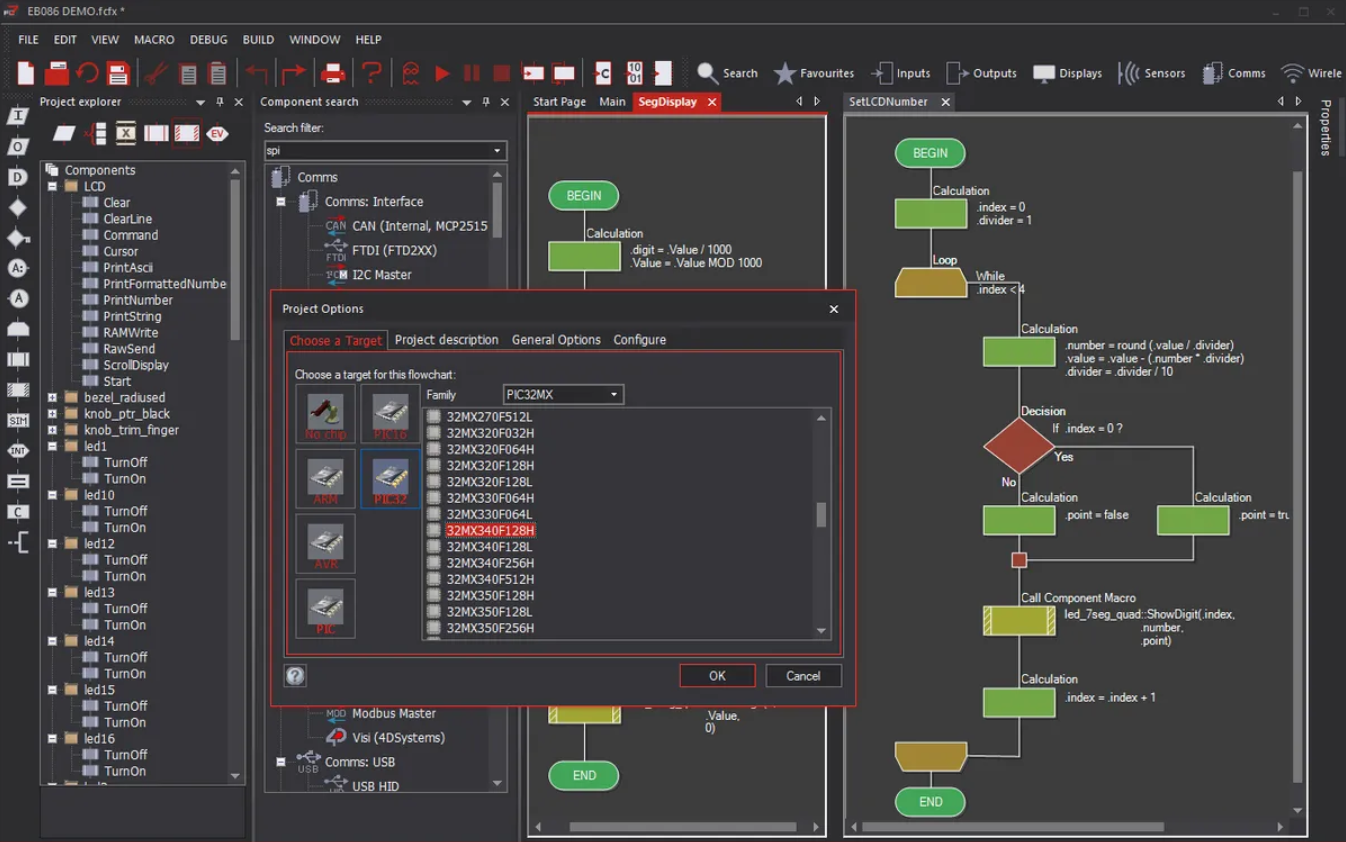Select the AVR target thumbnail
The image size is (1346, 842).
325,544
